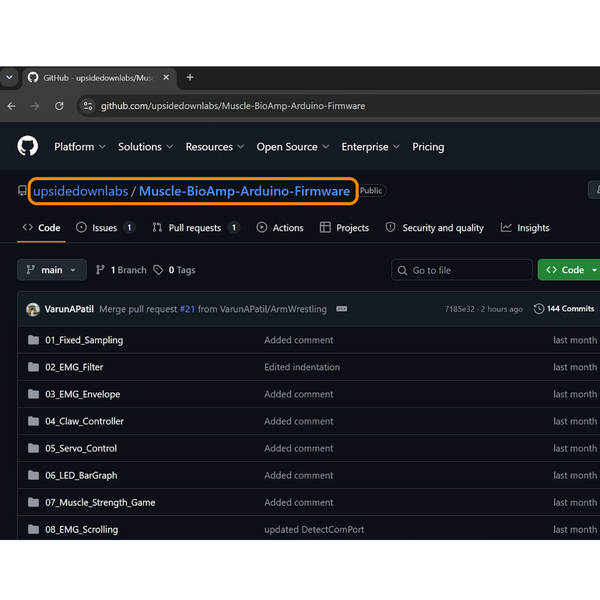Image resolution: width=600 pixels, height=600 pixels.
Task: Open the 03_EMG_Envelope folder
Action: (x=83, y=394)
